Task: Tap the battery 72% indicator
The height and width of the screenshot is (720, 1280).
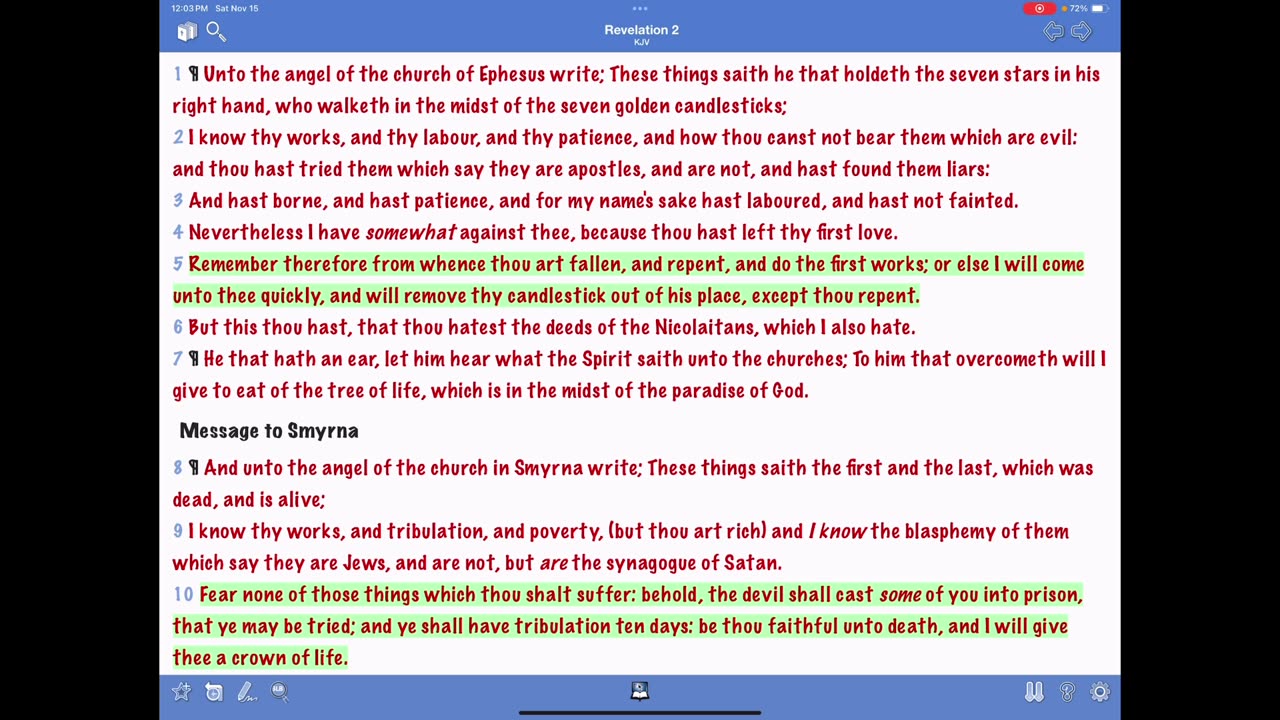Action: (x=1087, y=8)
